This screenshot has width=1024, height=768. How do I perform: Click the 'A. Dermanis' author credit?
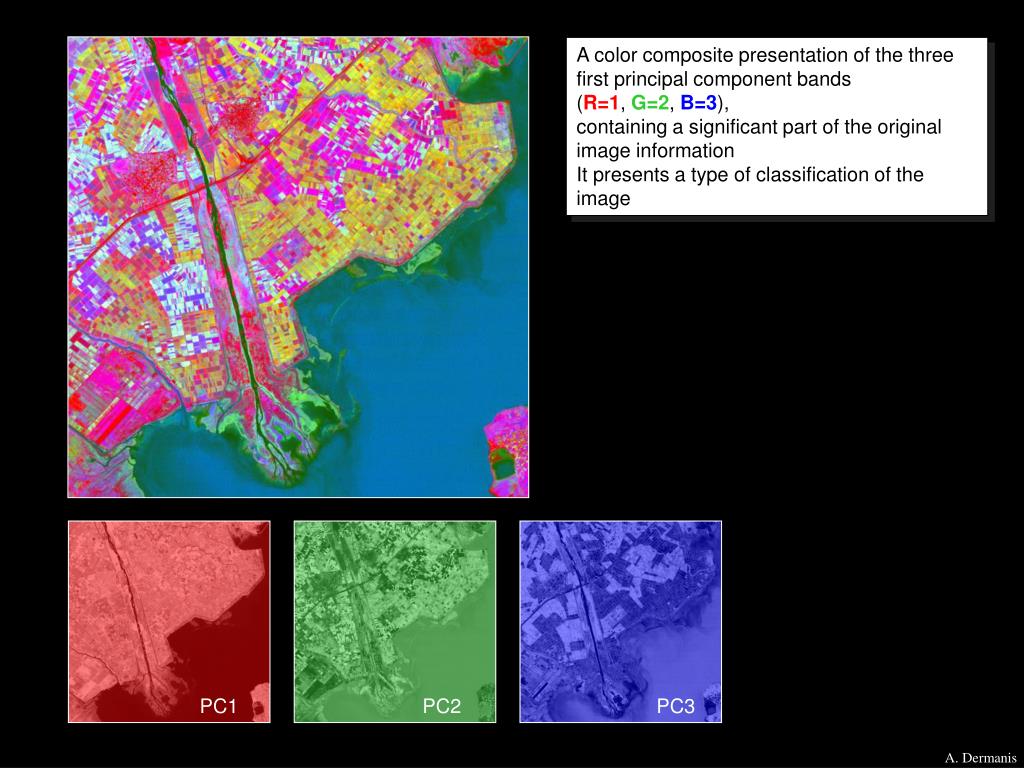coord(980,758)
